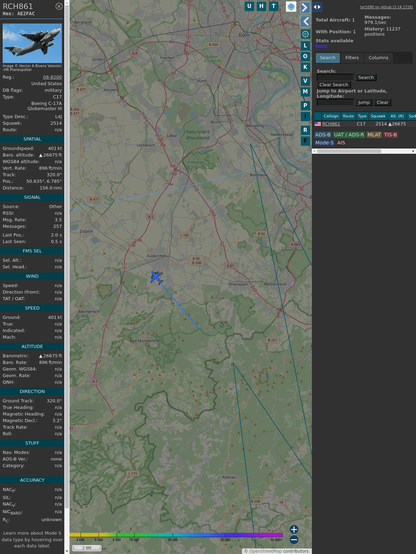Click the aircraft table horizontal scrollbar
Image resolution: width=416 pixels, height=554 pixels.
click(364, 151)
